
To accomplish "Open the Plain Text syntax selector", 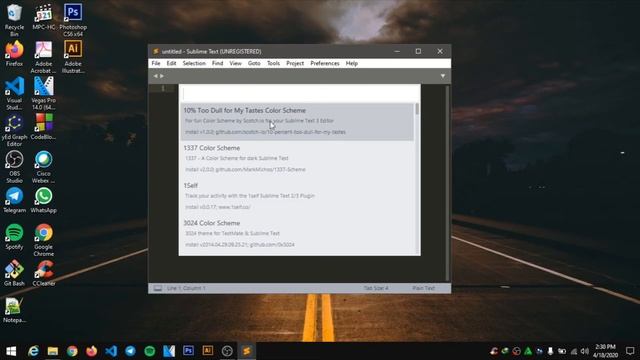I will coord(423,288).
